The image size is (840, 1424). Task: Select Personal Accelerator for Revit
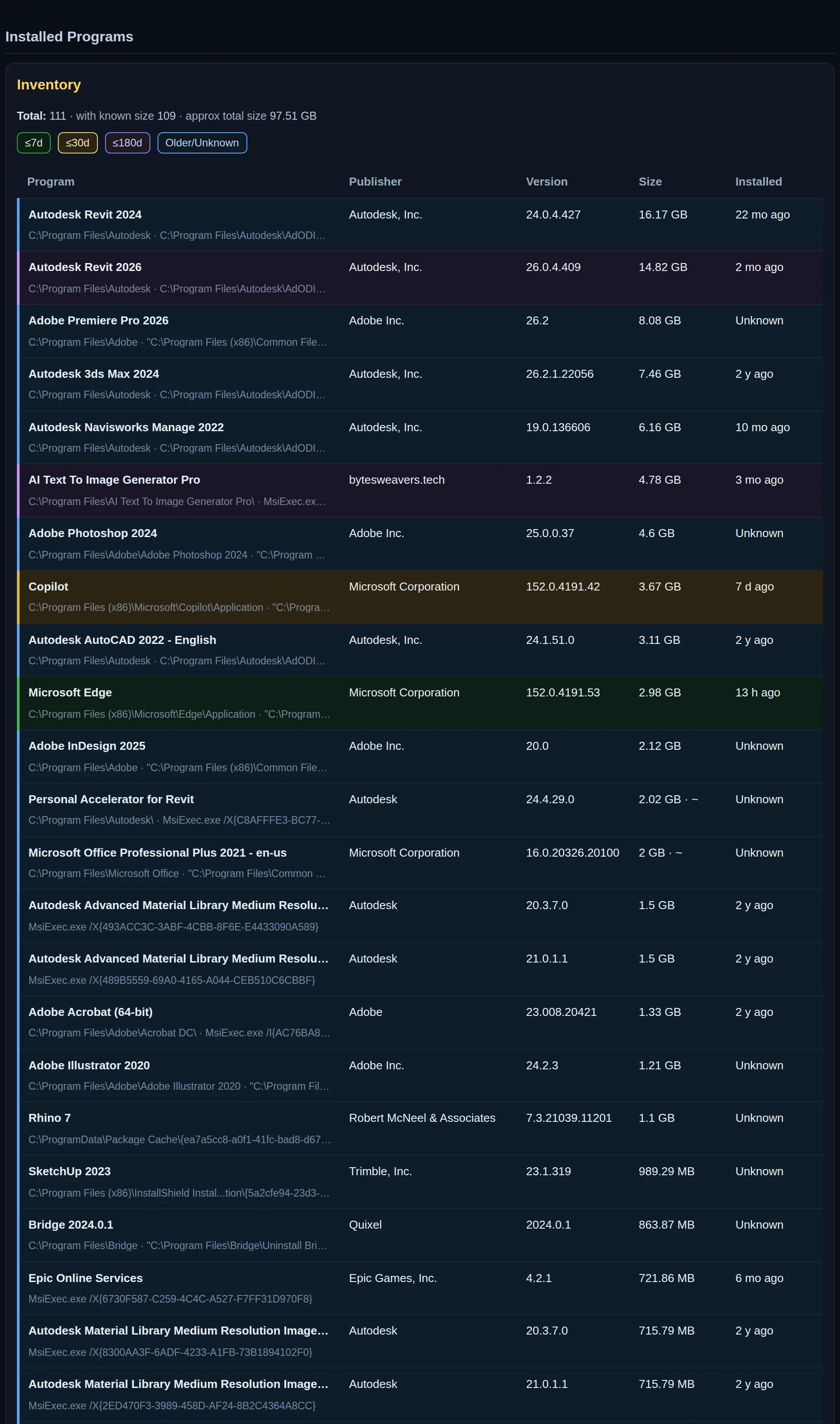coord(111,799)
